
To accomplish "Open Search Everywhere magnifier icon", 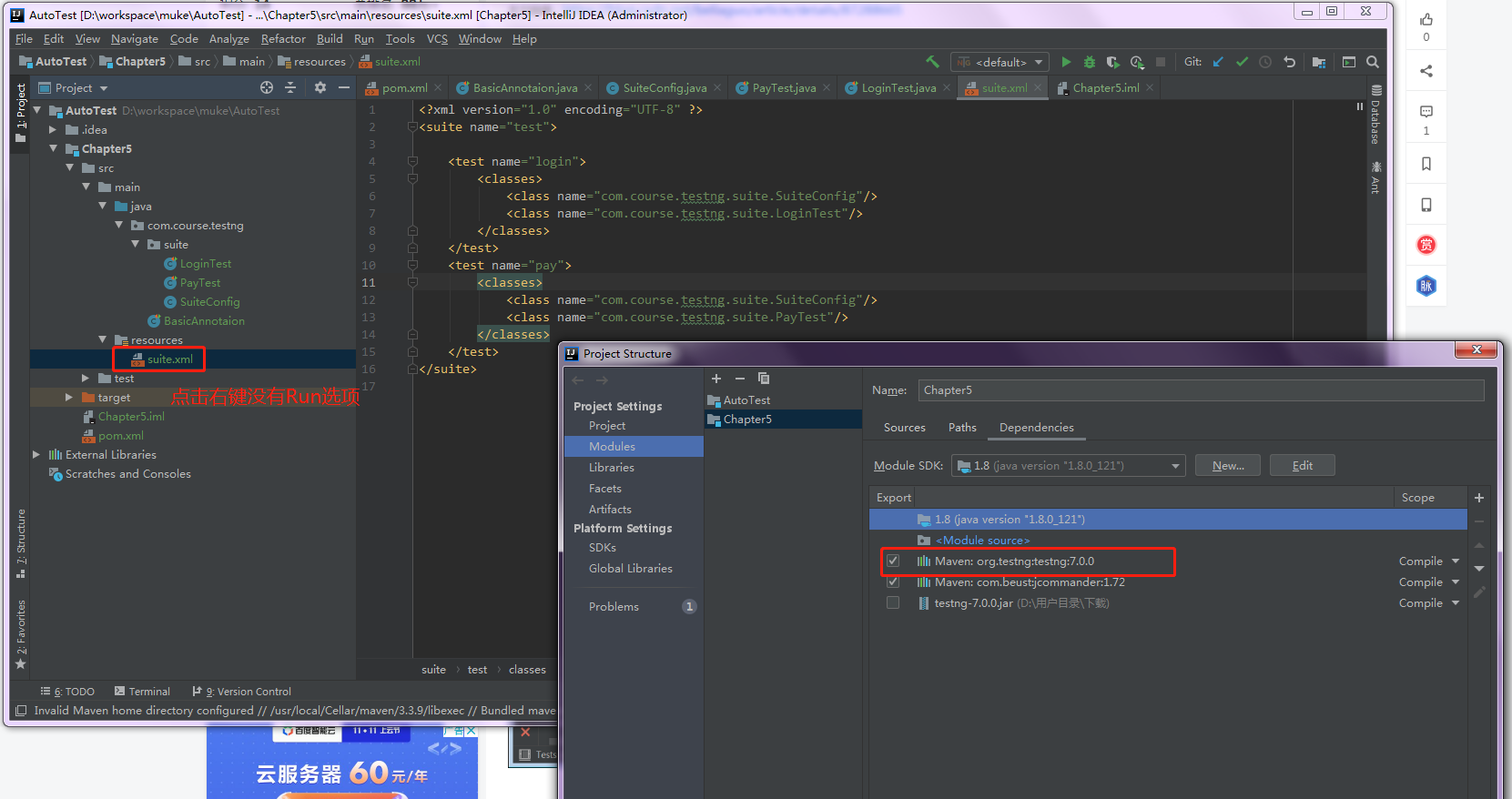I will [1373, 62].
